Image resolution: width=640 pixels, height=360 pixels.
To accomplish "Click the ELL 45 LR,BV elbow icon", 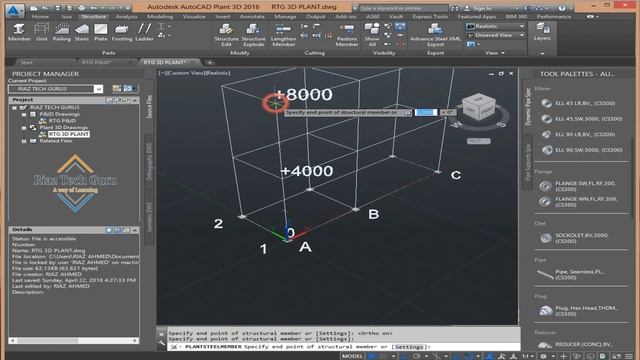I will (546, 103).
